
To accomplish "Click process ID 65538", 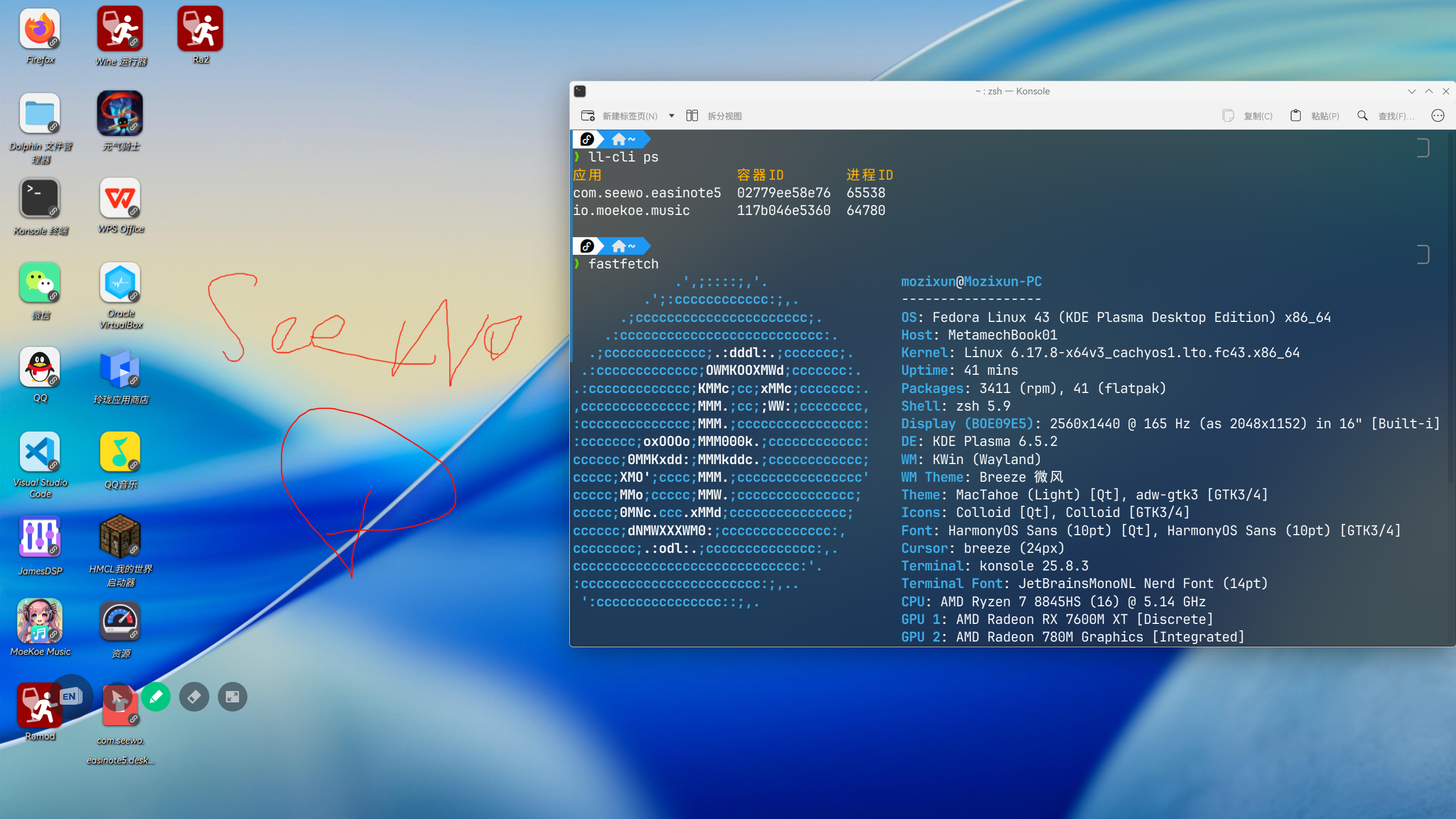I will coord(866,193).
